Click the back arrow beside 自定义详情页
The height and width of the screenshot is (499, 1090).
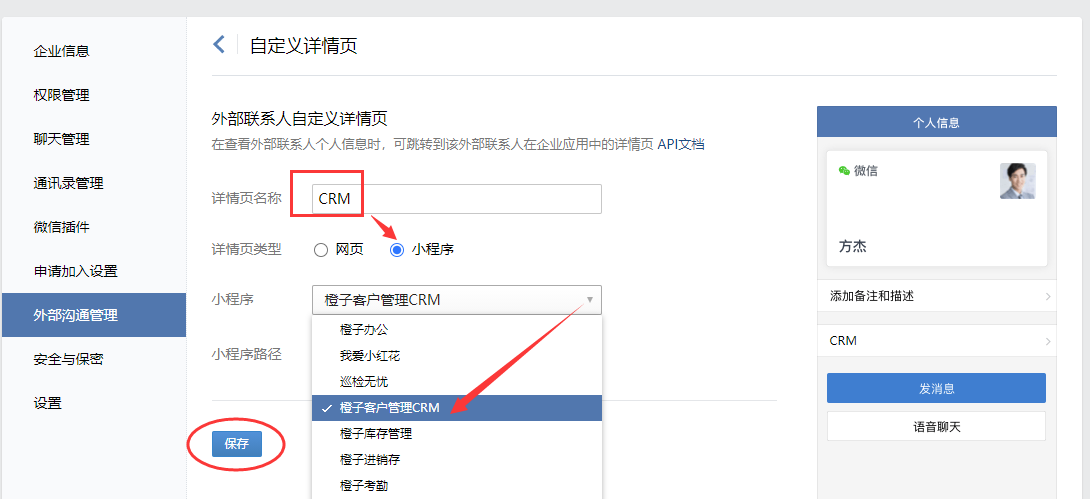pyautogui.click(x=219, y=45)
